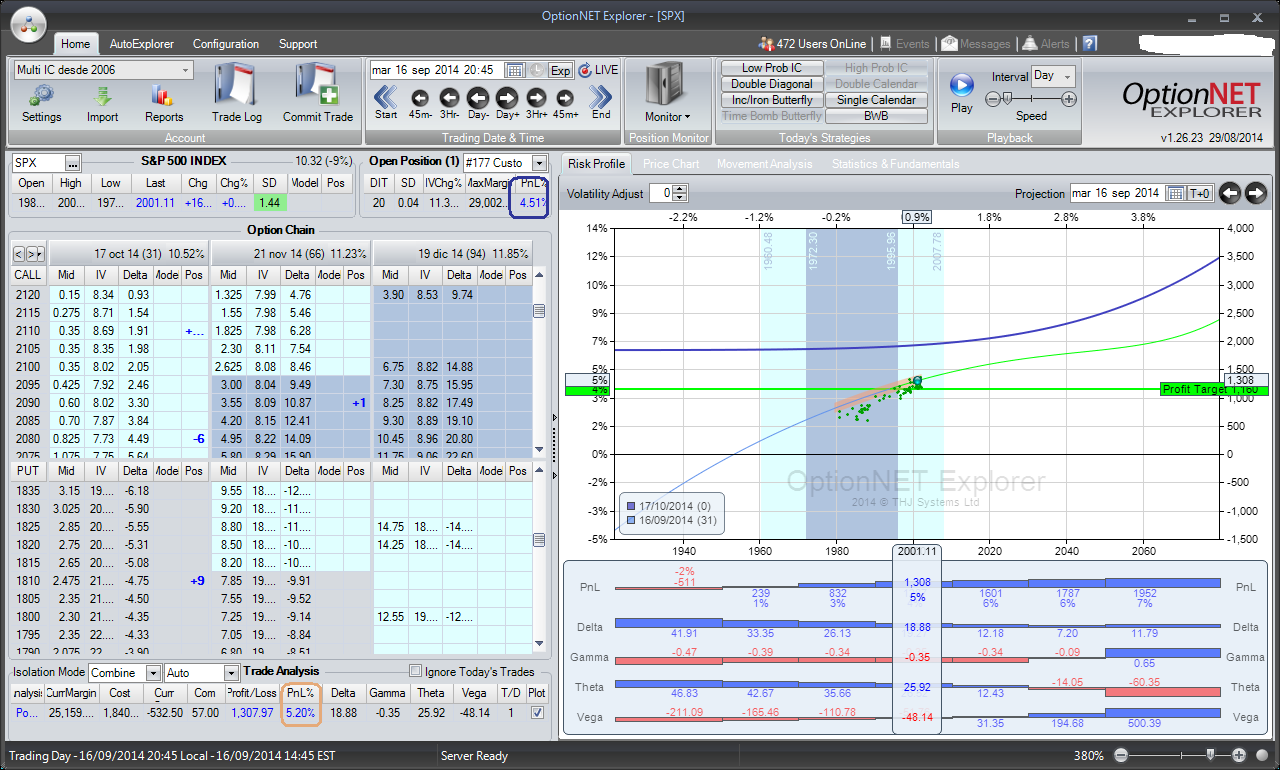
Task: Enable Ignore Today's Trades checkbox
Action: [415, 672]
